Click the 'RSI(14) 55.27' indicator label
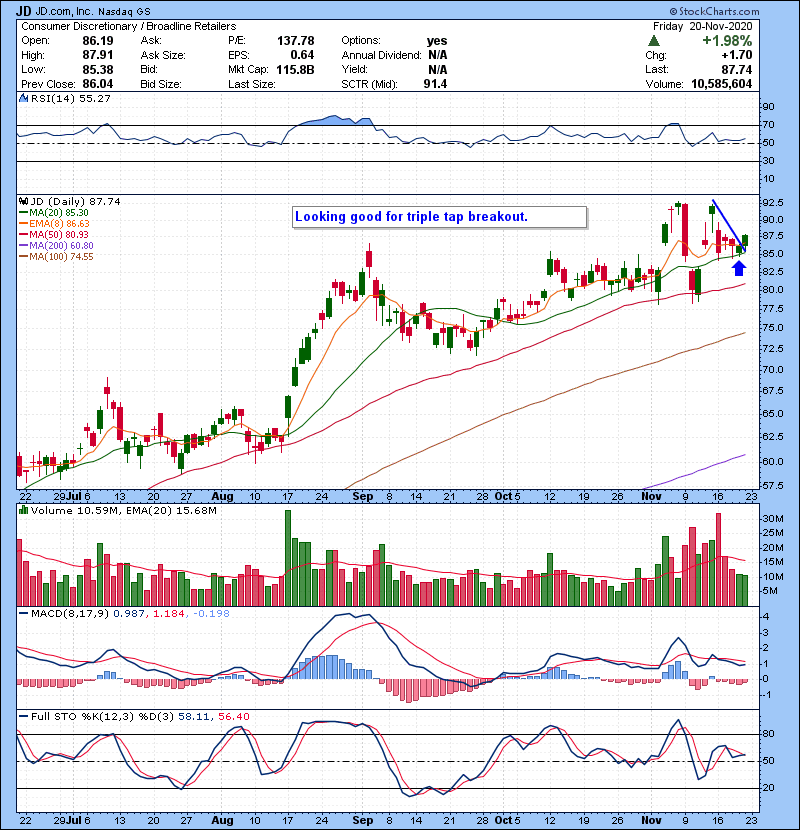The image size is (800, 830). click(x=70, y=98)
